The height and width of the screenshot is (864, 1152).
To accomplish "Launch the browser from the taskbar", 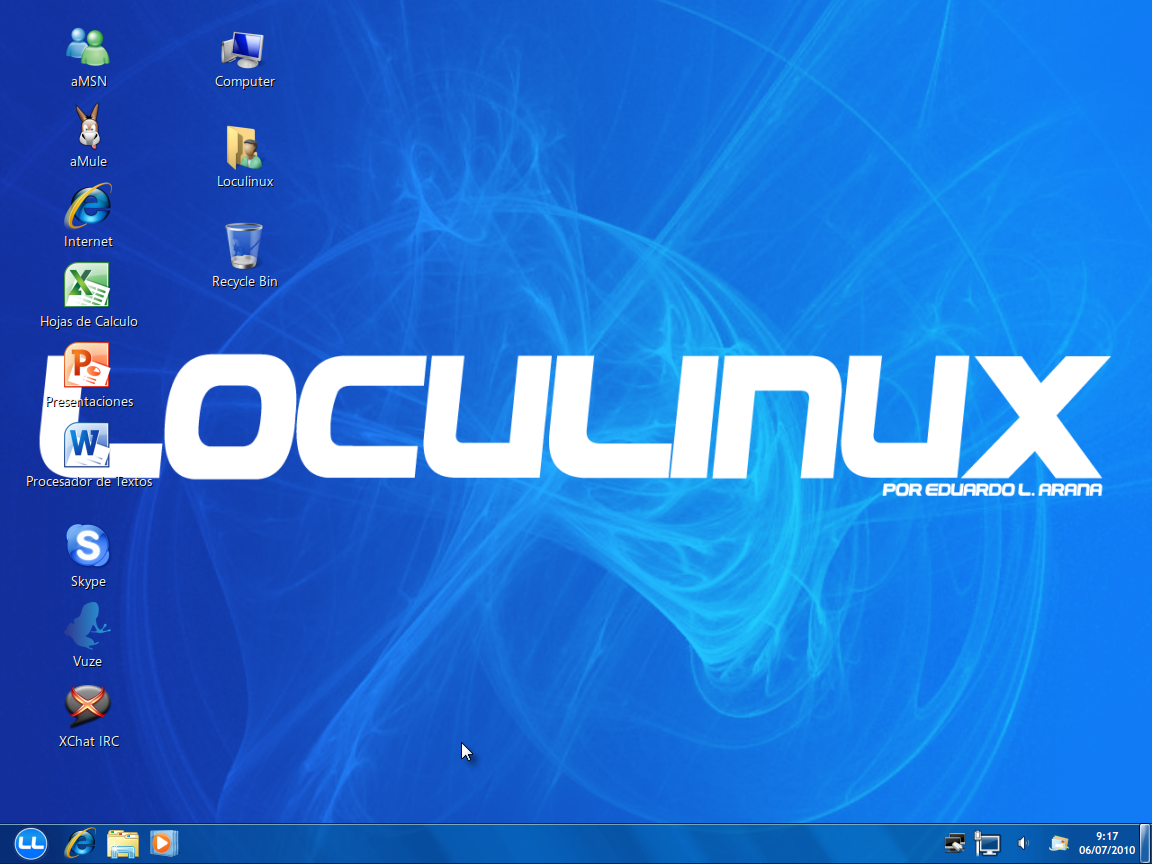I will pyautogui.click(x=80, y=844).
